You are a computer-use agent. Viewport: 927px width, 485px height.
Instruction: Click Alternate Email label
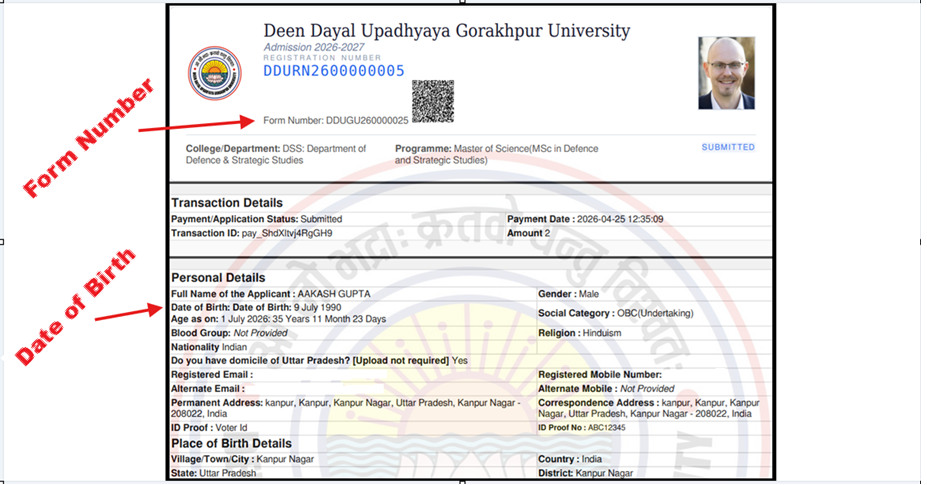pyautogui.click(x=208, y=389)
